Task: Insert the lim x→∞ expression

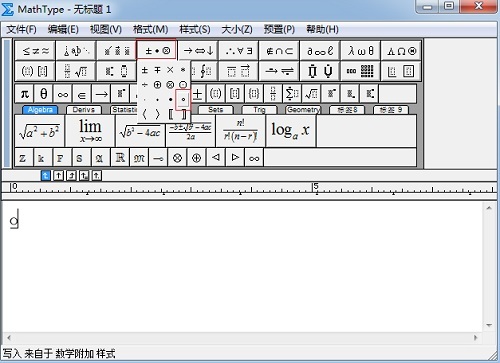Action: click(90, 131)
